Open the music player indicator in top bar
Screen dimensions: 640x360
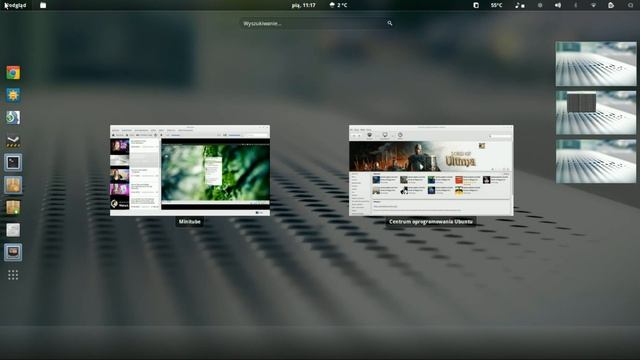pyautogui.click(x=520, y=5)
